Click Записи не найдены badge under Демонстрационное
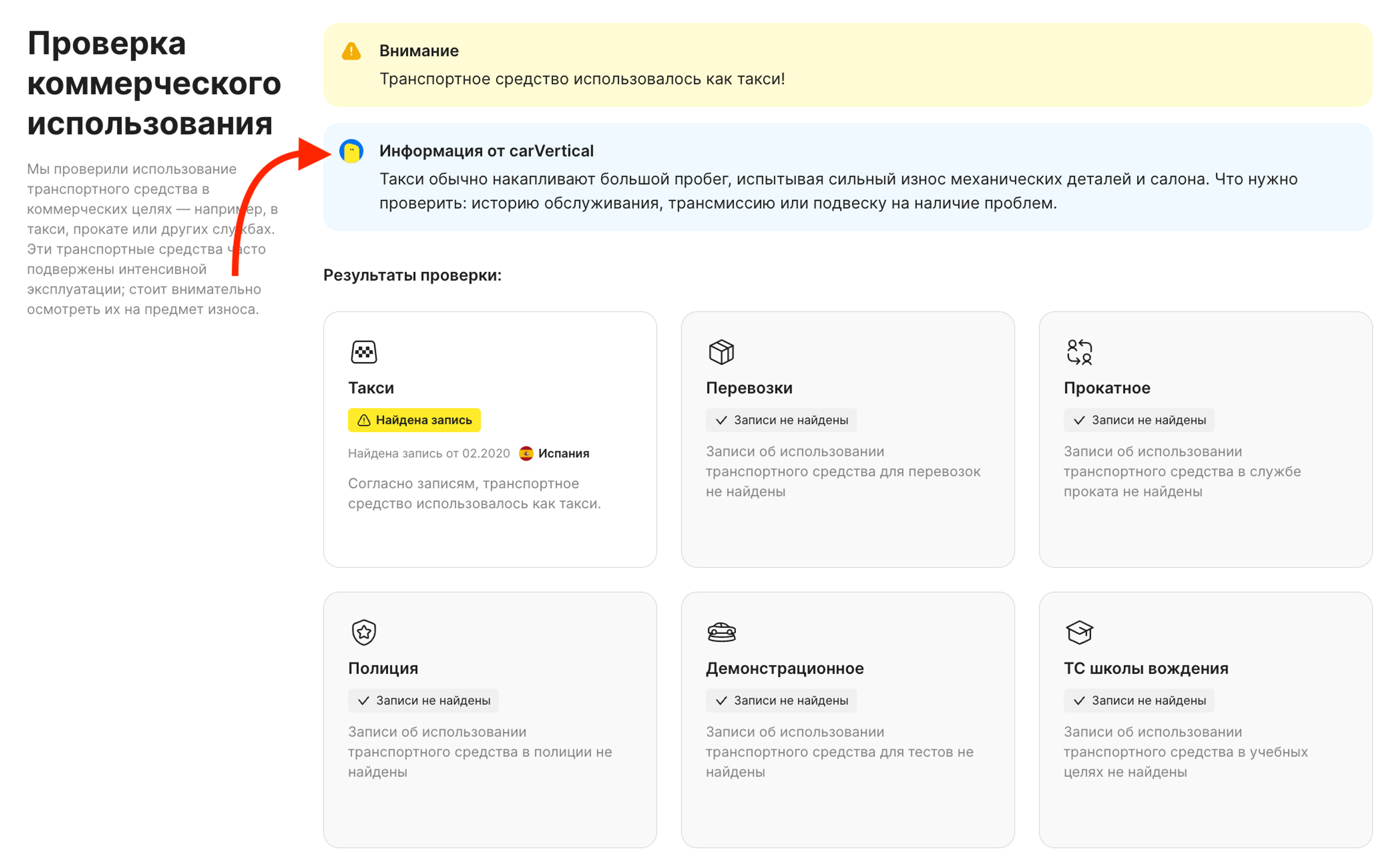 781,701
